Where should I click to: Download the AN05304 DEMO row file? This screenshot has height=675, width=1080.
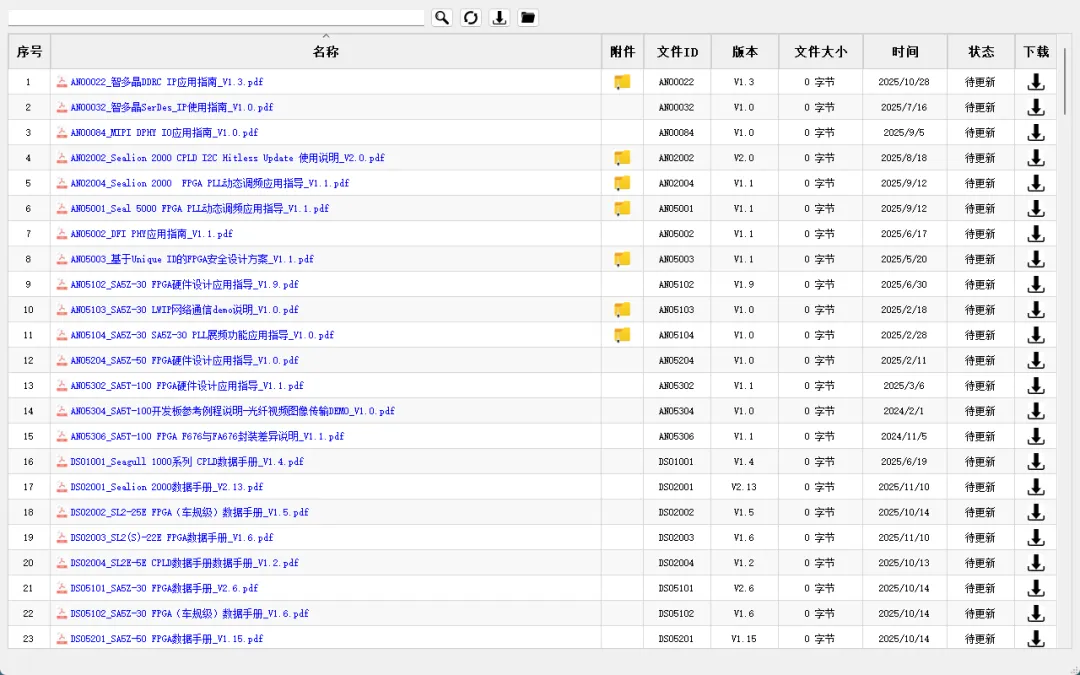point(1035,411)
